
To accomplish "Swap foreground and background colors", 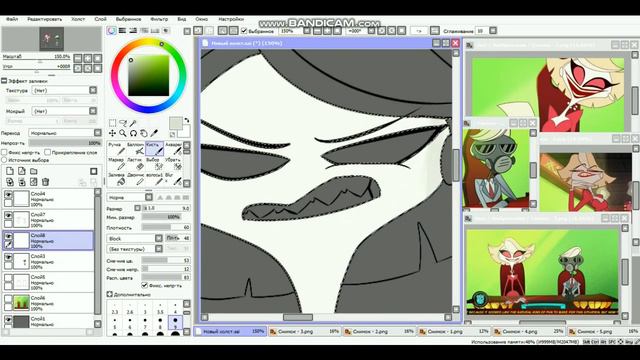I will [187, 120].
